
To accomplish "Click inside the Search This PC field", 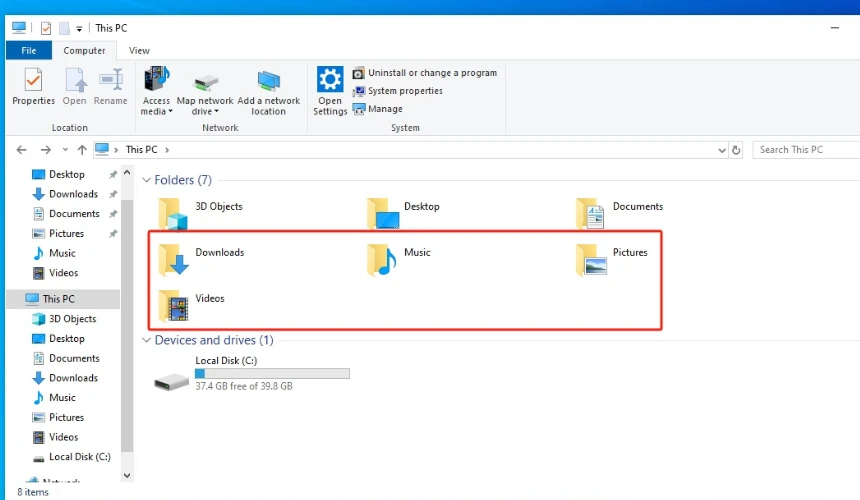I will 805,150.
